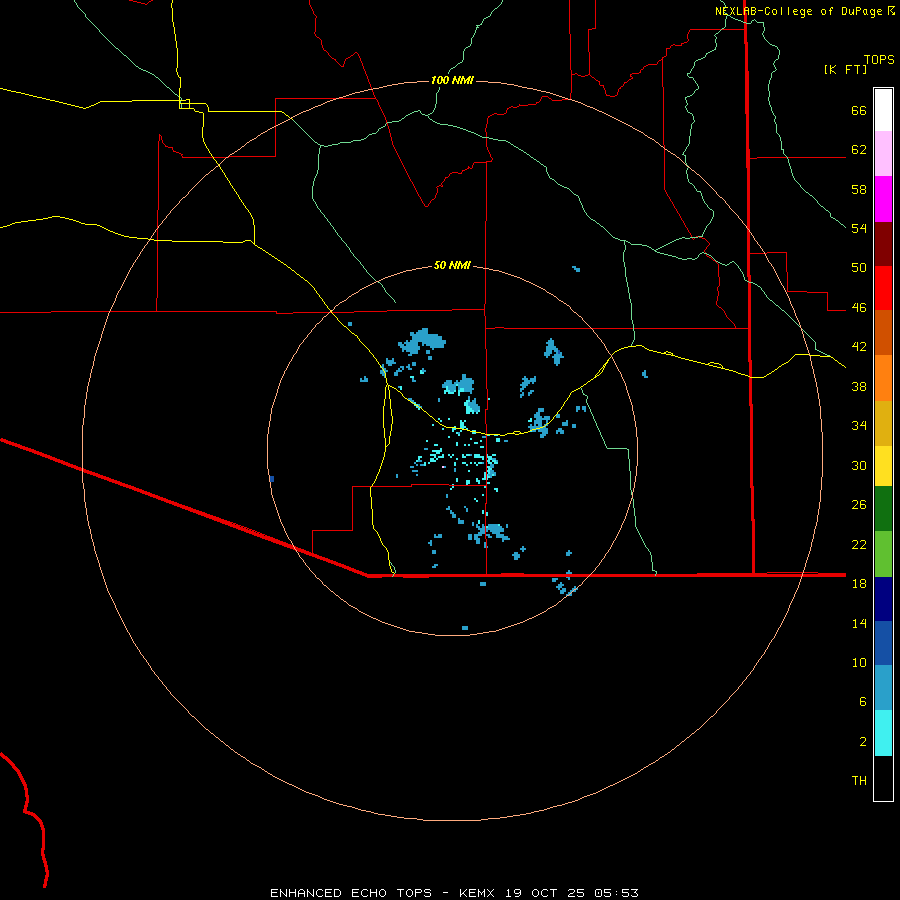Click the "66" scale label
This screenshot has height=900, width=900.
[859, 111]
